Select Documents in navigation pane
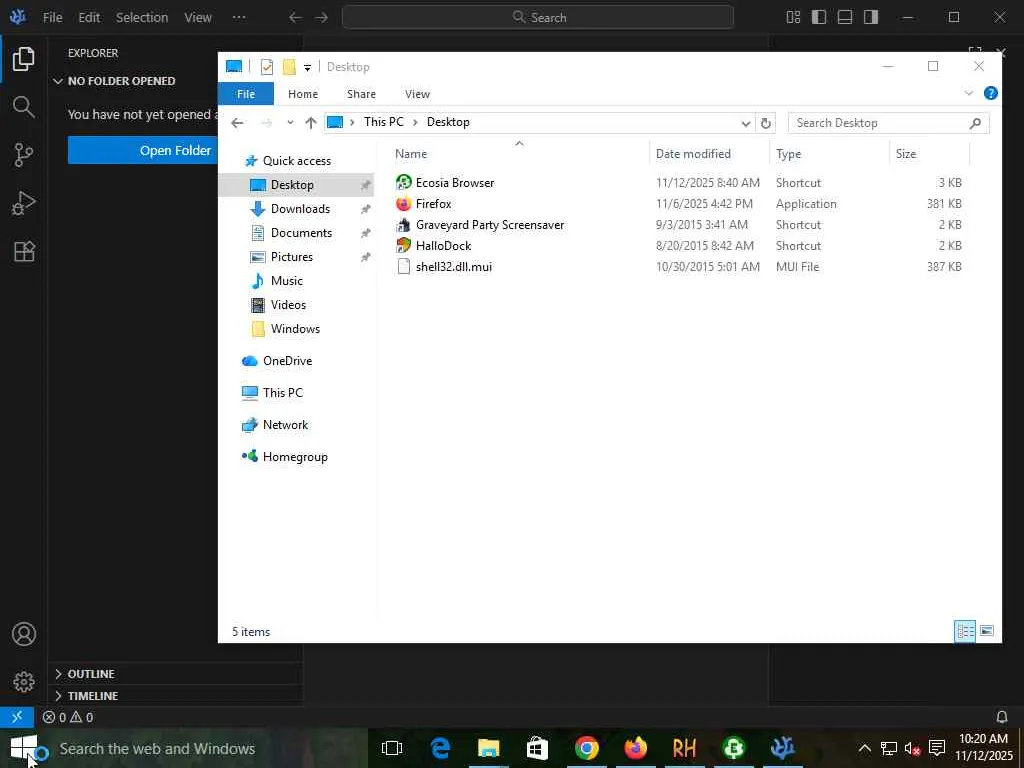 click(x=301, y=233)
